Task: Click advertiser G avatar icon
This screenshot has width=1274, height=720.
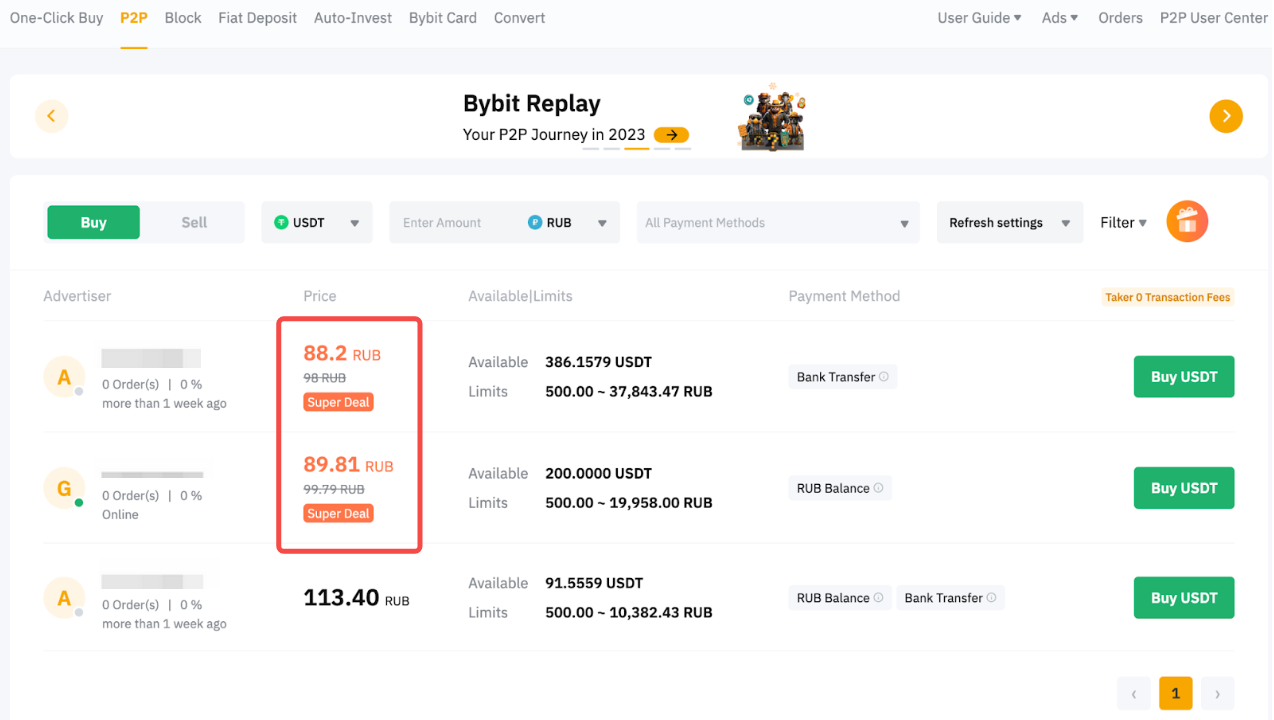Action: click(x=64, y=488)
